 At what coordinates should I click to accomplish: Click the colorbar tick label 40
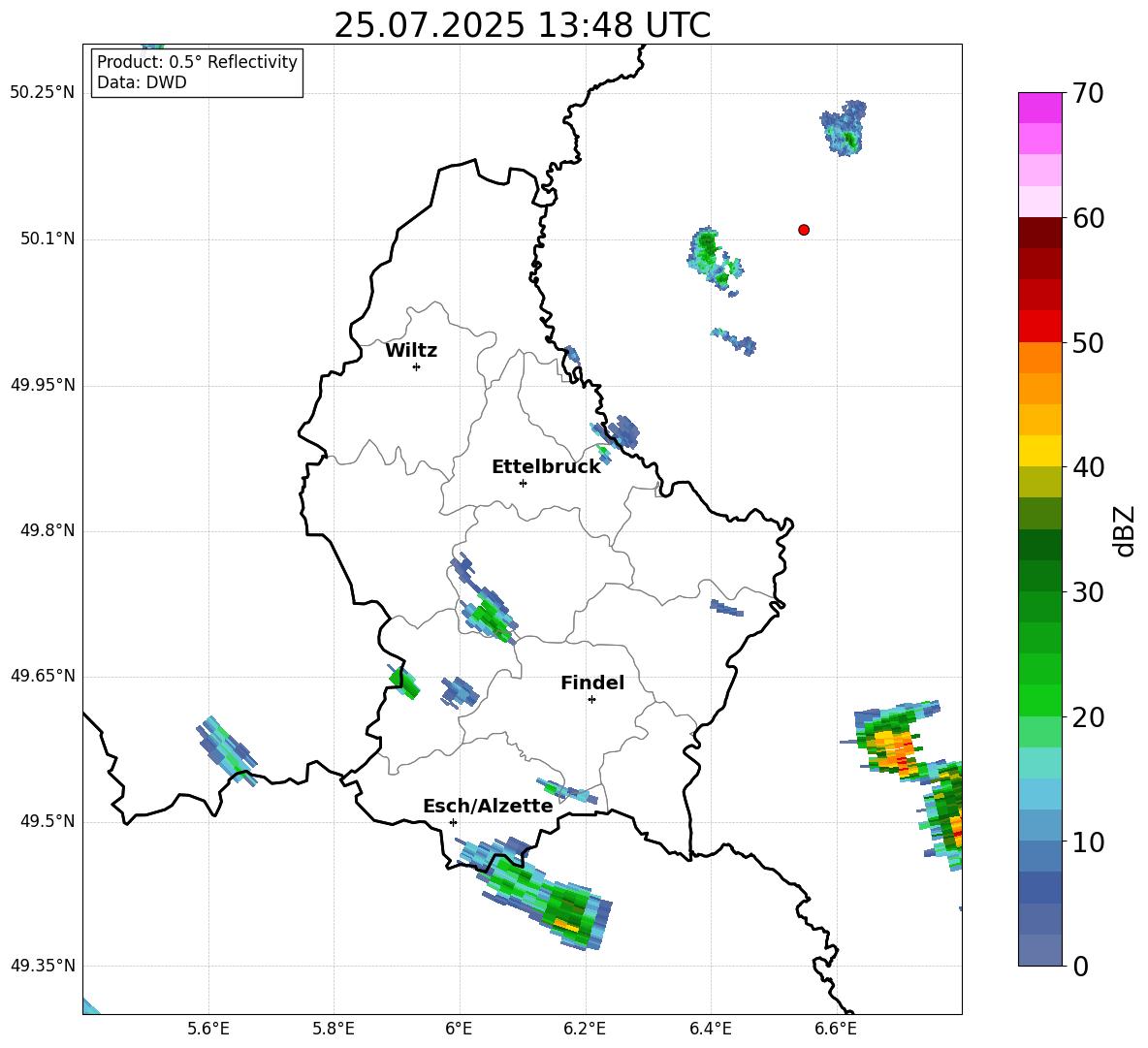pos(1089,467)
